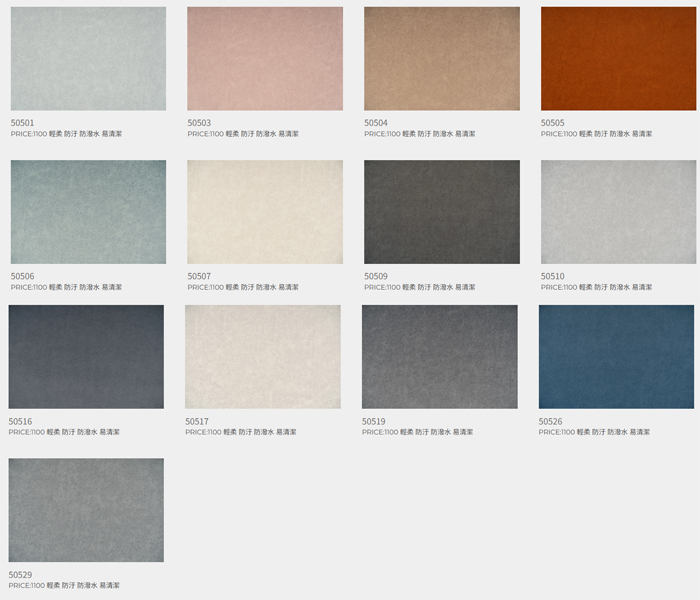Click the 50501 product code label
Image resolution: width=700 pixels, height=600 pixels.
pos(23,123)
